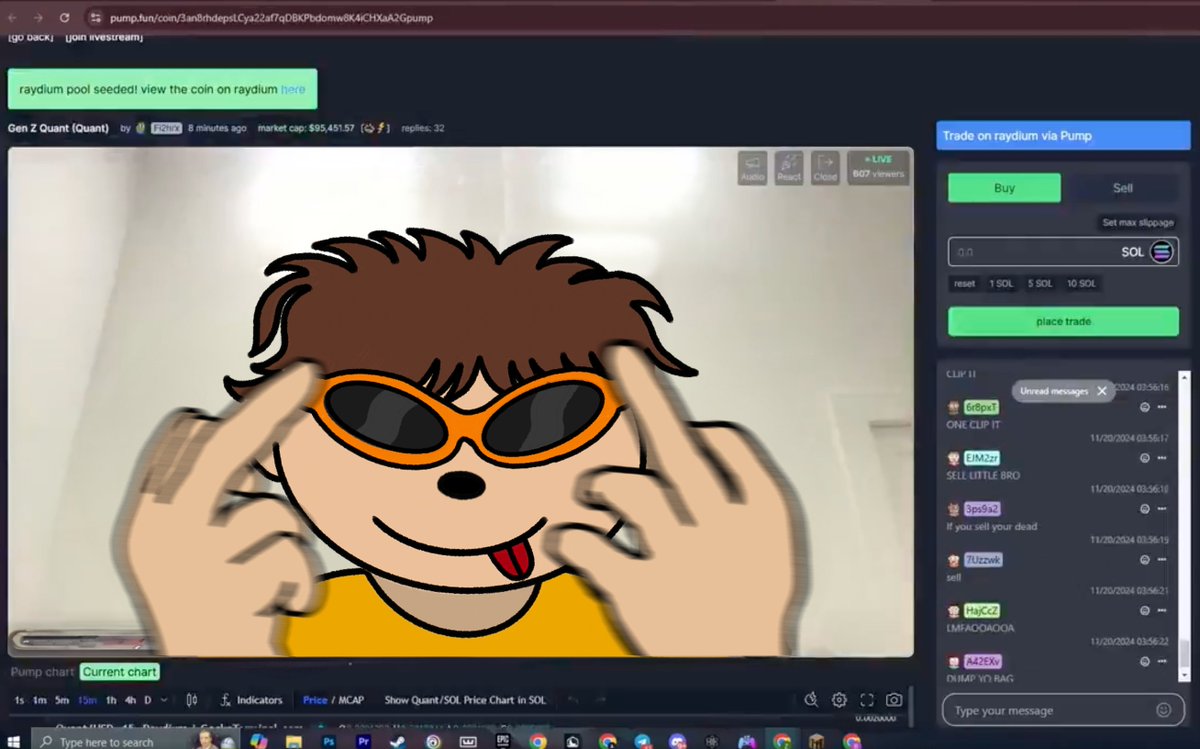
Task: Open more options for EJM2zr's message
Action: (1162, 458)
